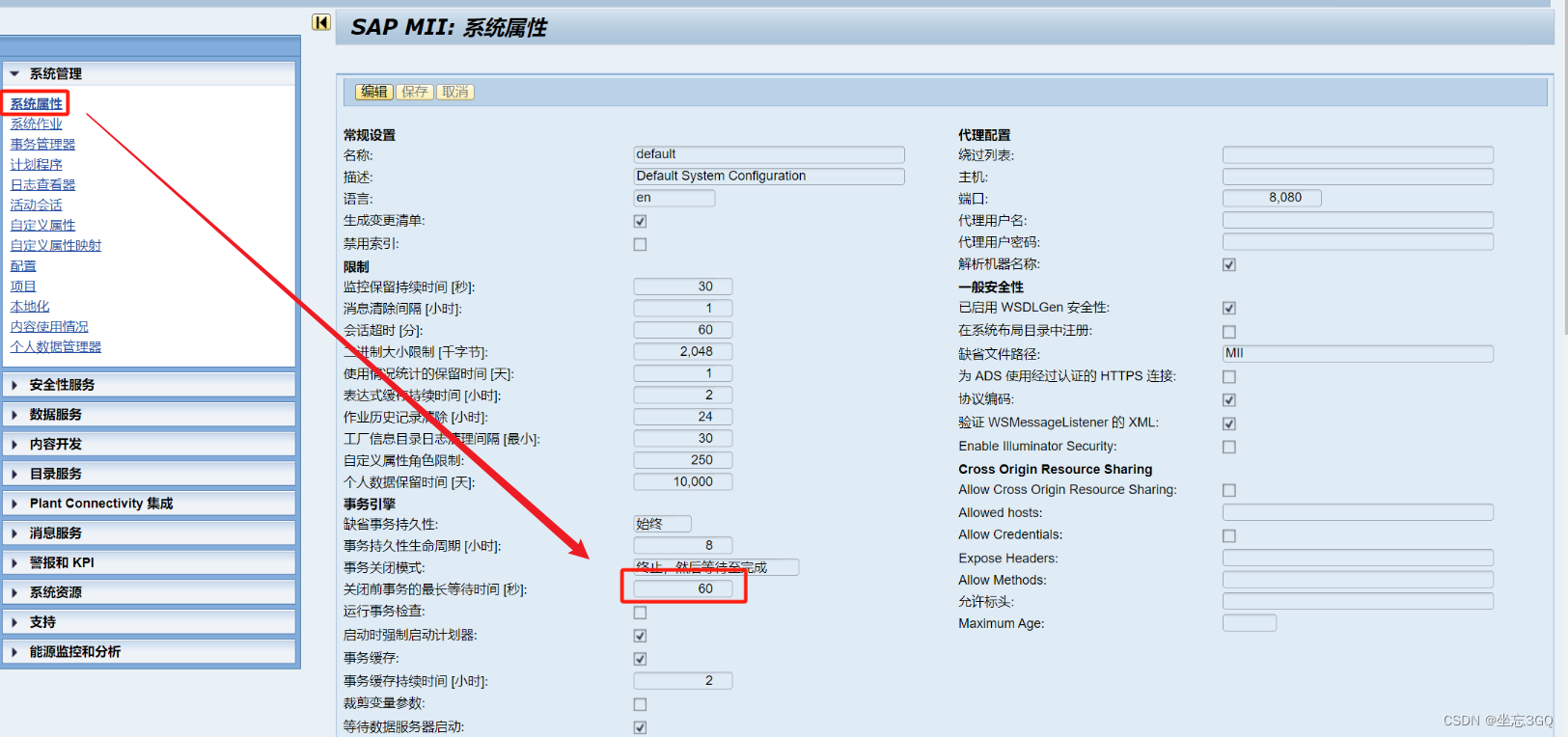
Task: Click the 语言 field containing en
Action: (674, 198)
